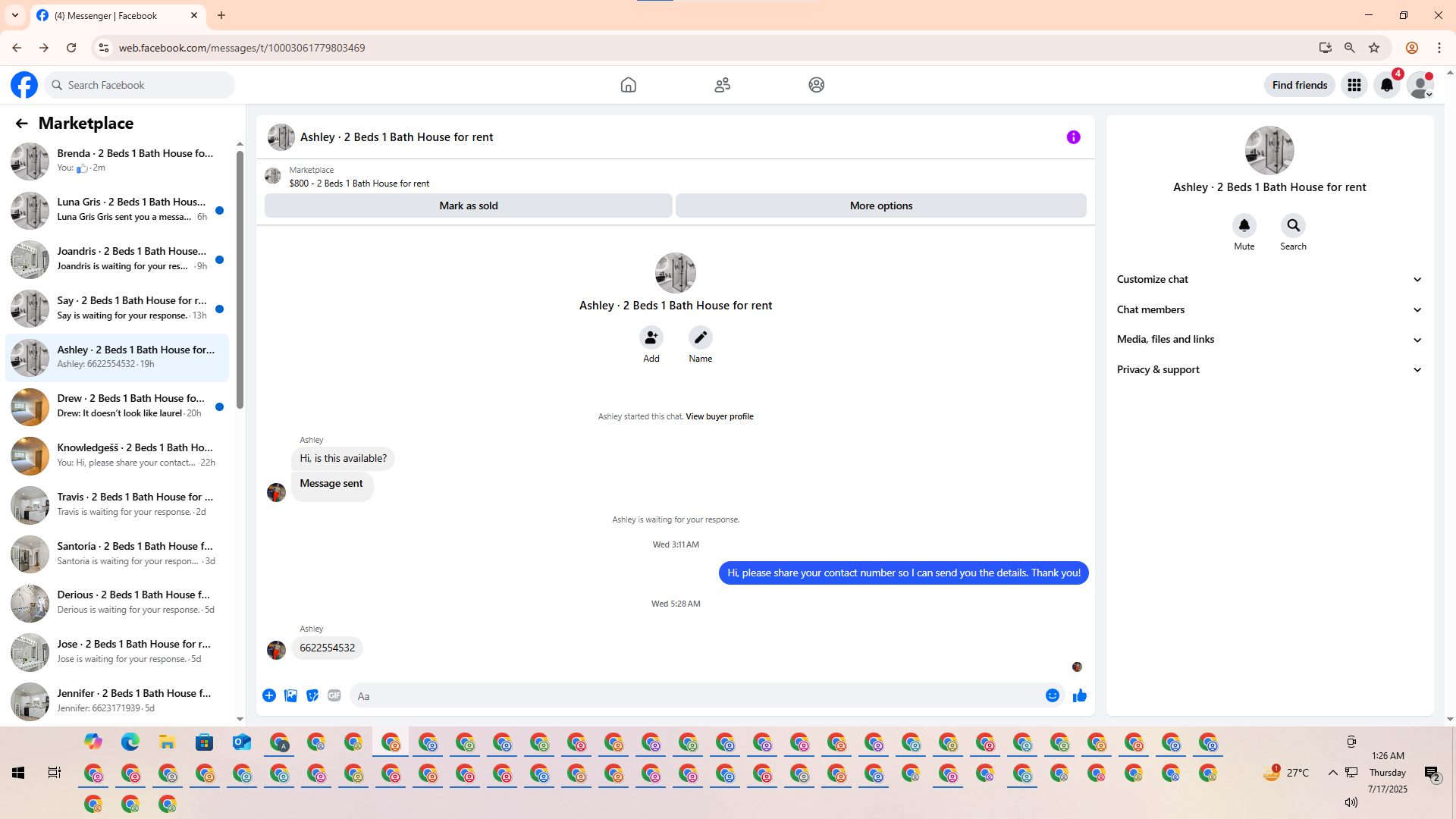Screen dimensions: 1456x819
Task: Open more actions plus icon in composer
Action: click(269, 695)
